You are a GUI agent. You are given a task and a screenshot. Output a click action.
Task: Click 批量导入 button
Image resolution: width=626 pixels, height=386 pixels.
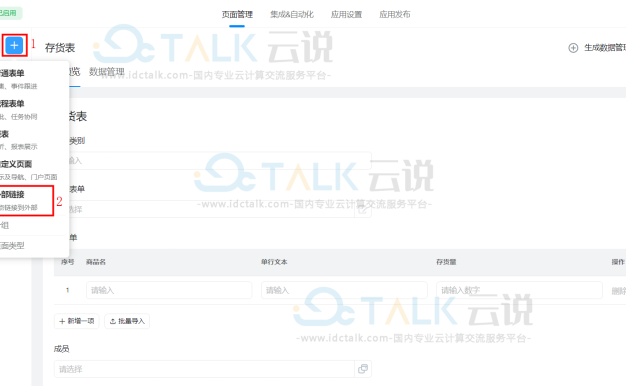[x=127, y=321]
